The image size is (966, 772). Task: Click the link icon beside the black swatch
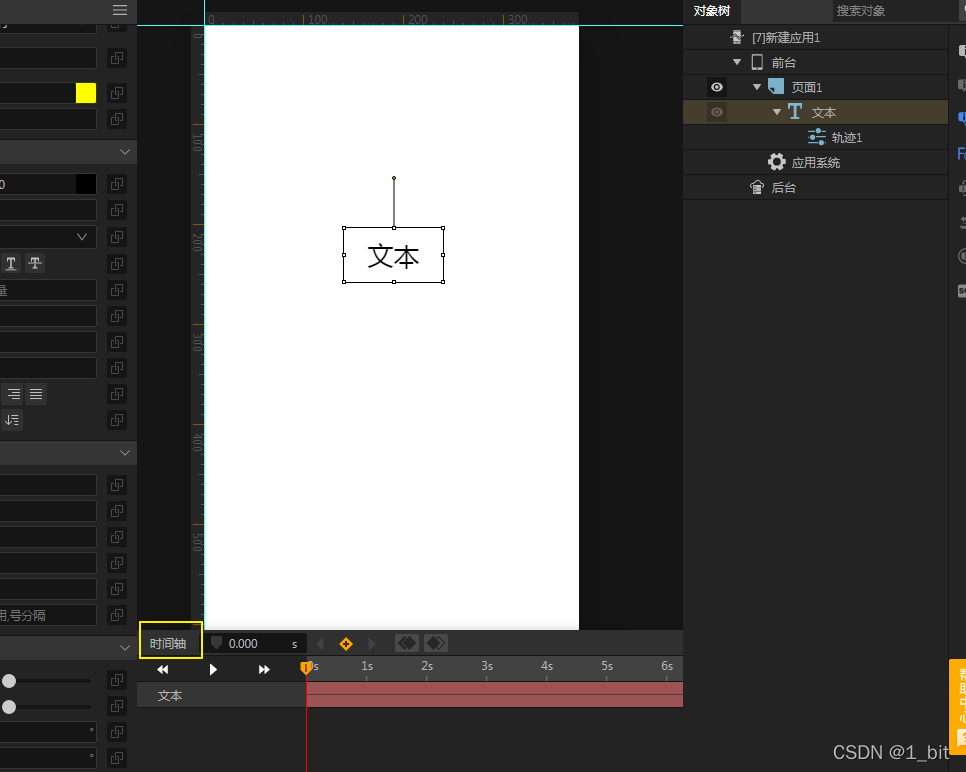tap(116, 184)
